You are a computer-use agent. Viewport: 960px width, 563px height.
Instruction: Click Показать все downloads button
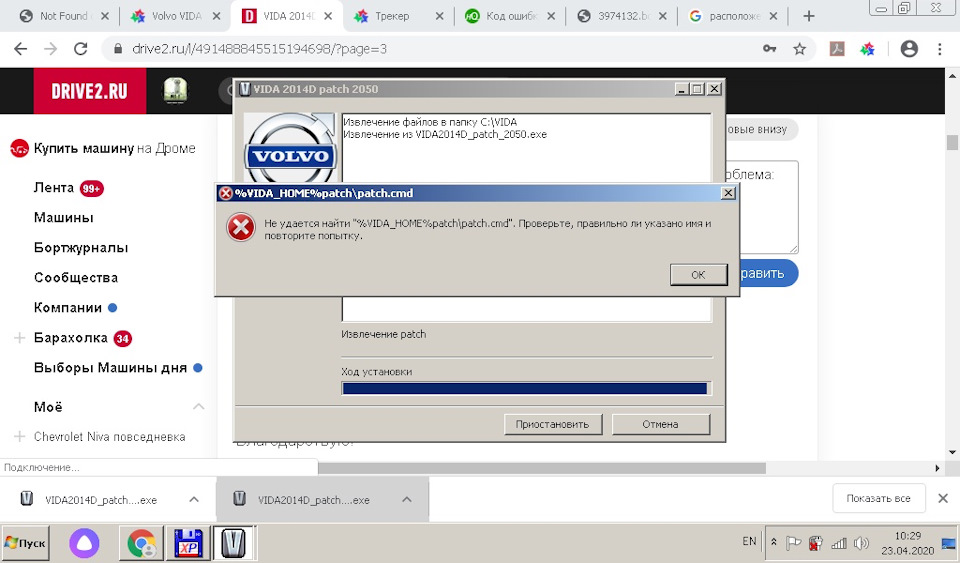point(879,499)
